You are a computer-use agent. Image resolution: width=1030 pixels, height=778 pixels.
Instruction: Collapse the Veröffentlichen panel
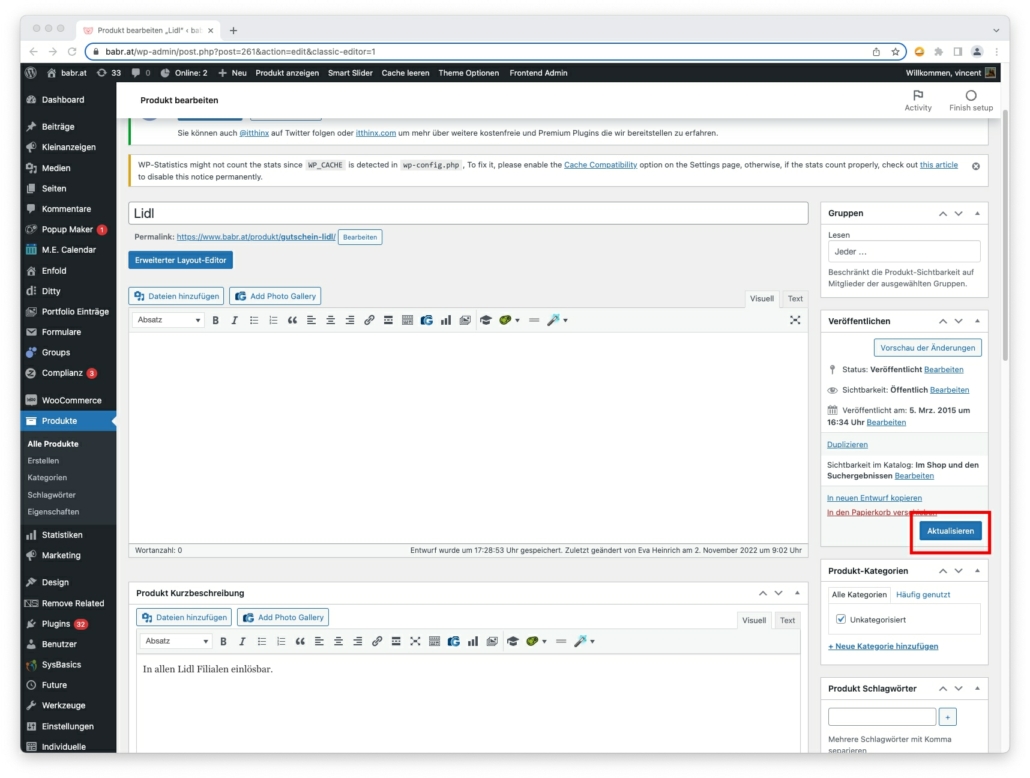(x=977, y=321)
